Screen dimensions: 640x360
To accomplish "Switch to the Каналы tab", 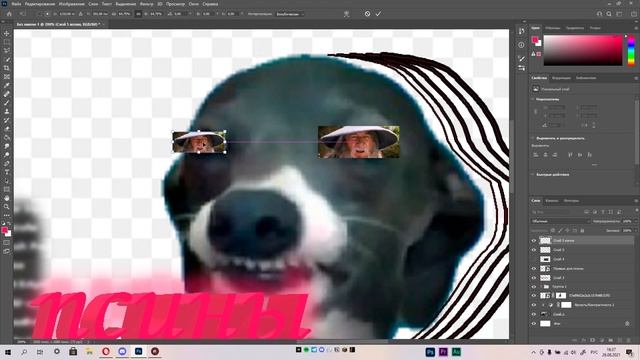I will click(x=552, y=201).
